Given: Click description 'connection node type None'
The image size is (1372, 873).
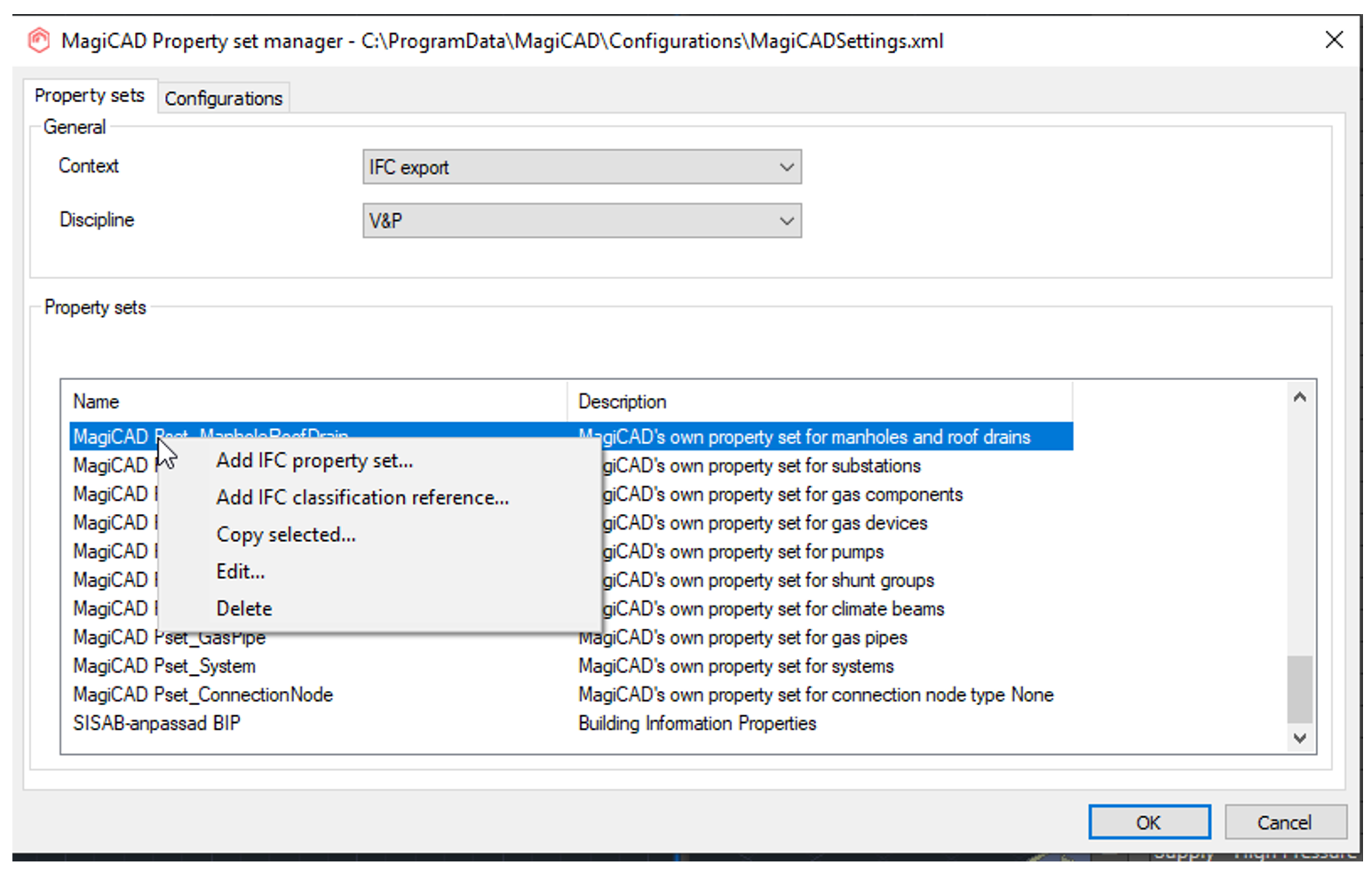Looking at the screenshot, I should (945, 694).
